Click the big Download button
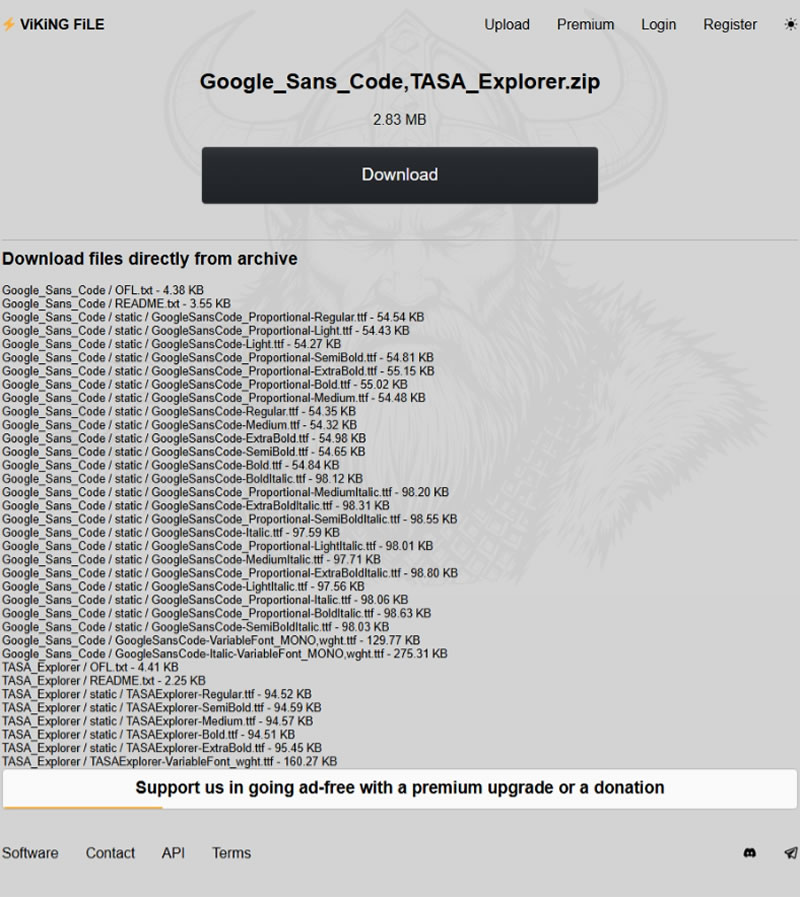 400,175
